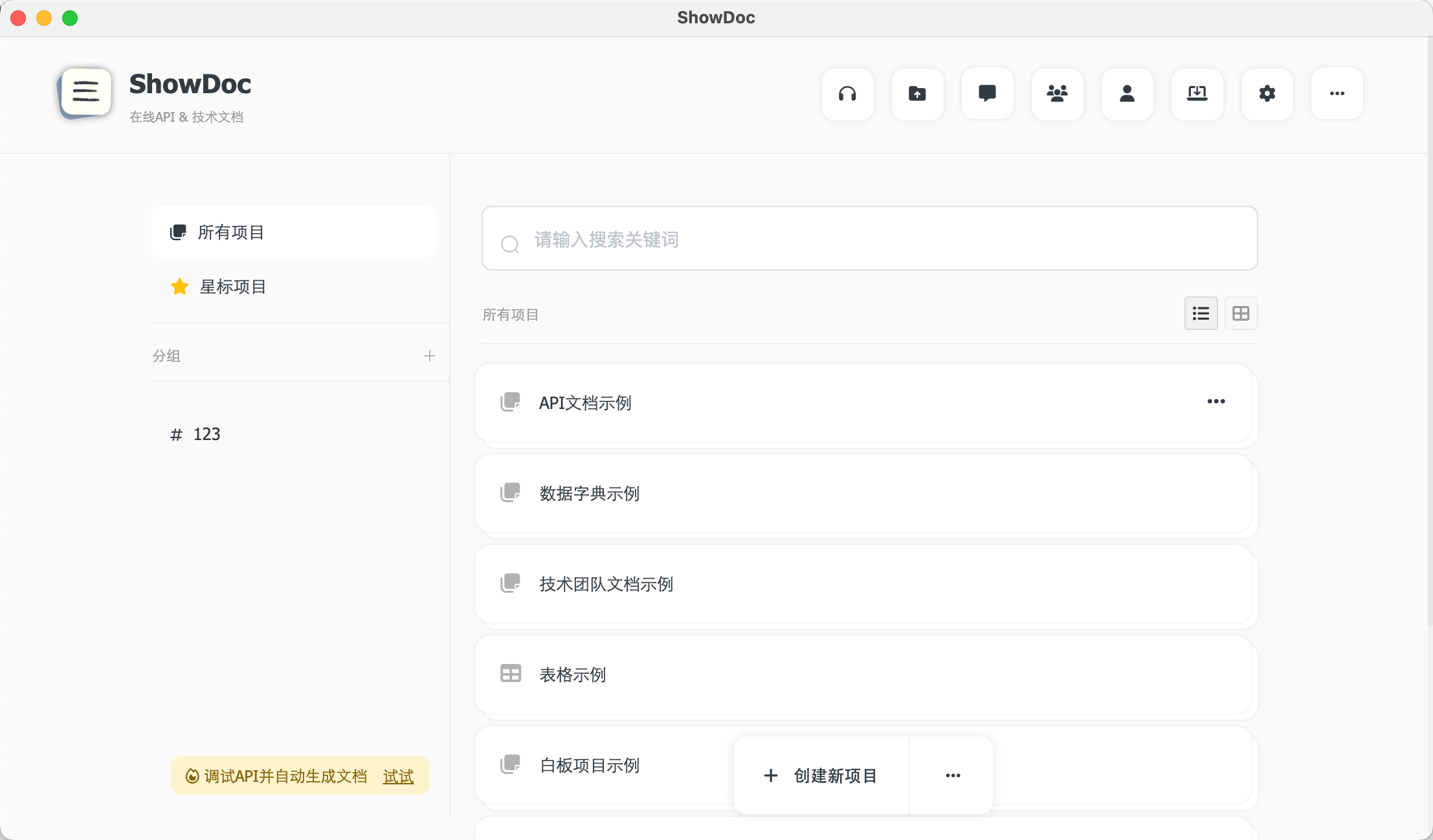Switch to list view mode
The image size is (1433, 840).
(1201, 314)
